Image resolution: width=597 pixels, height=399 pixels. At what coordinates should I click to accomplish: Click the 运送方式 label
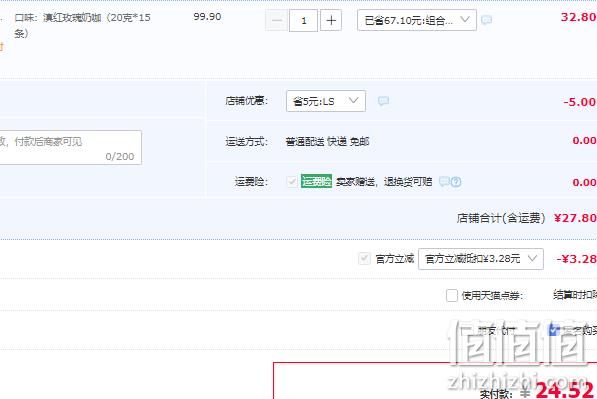pos(247,142)
